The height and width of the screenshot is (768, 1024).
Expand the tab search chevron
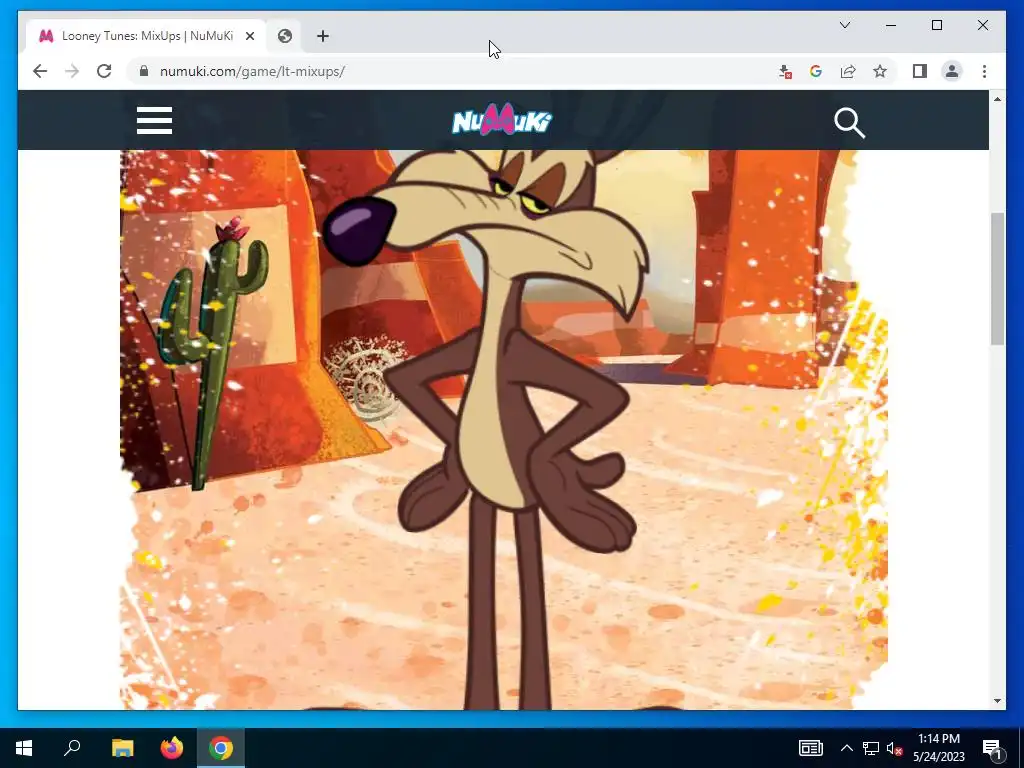(844, 25)
